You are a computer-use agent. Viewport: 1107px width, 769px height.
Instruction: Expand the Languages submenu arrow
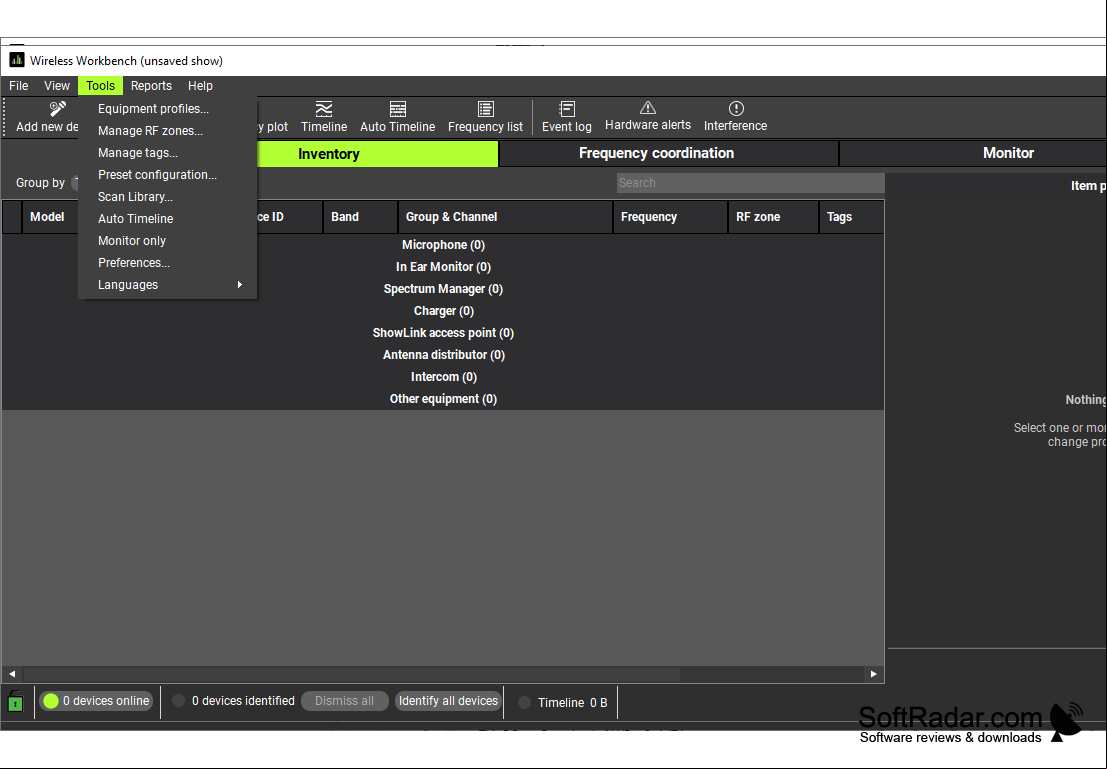(x=240, y=285)
